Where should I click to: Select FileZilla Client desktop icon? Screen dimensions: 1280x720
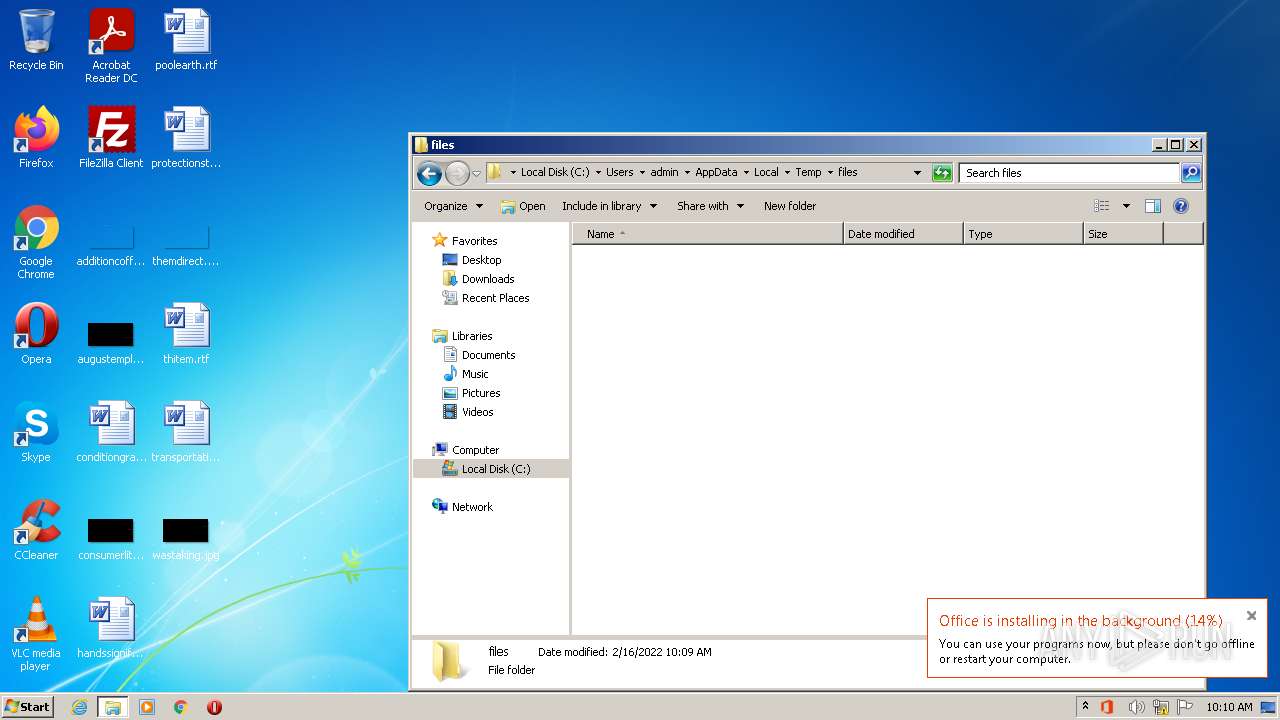click(111, 138)
